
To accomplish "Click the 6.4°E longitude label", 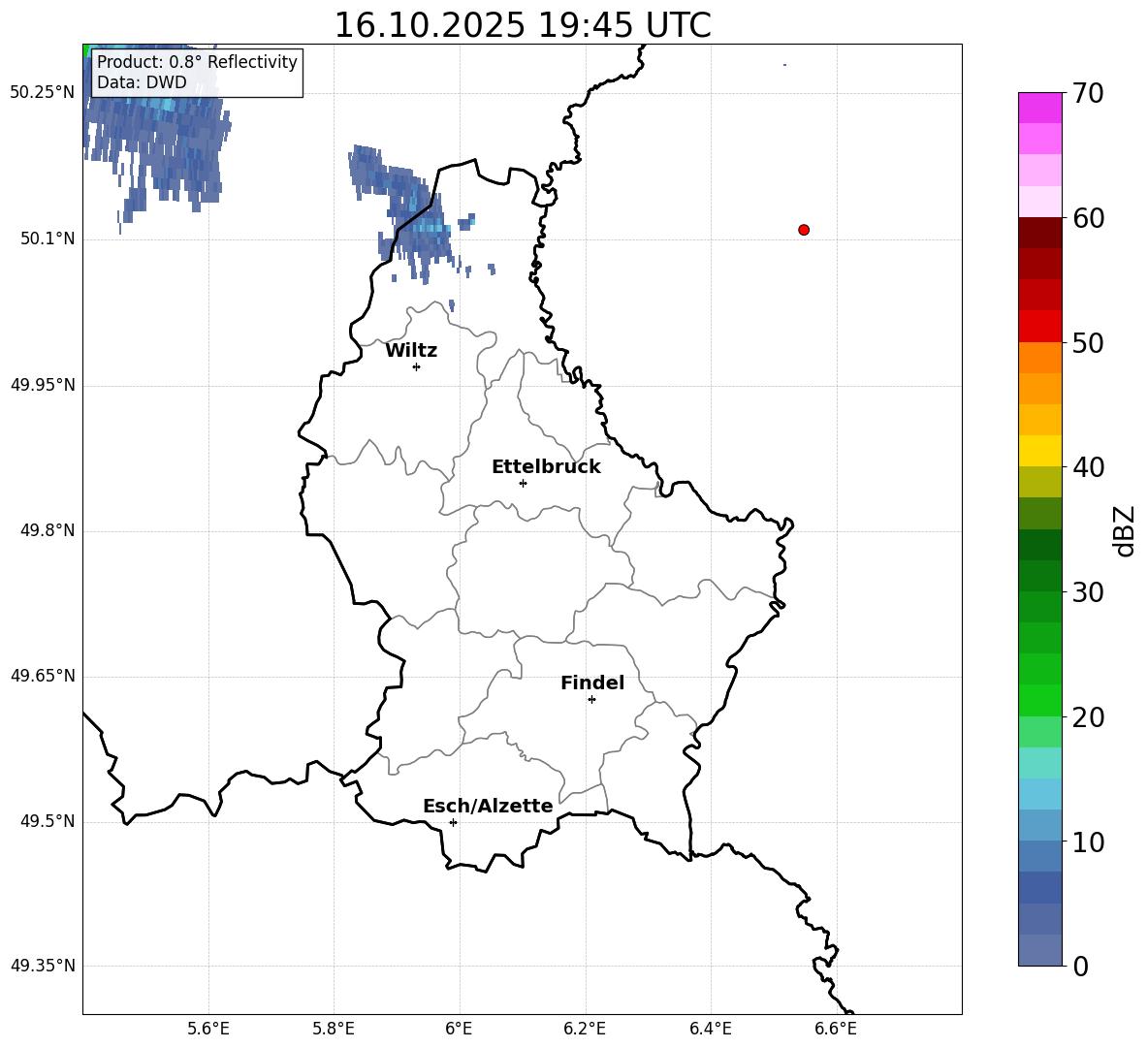I will (710, 1029).
